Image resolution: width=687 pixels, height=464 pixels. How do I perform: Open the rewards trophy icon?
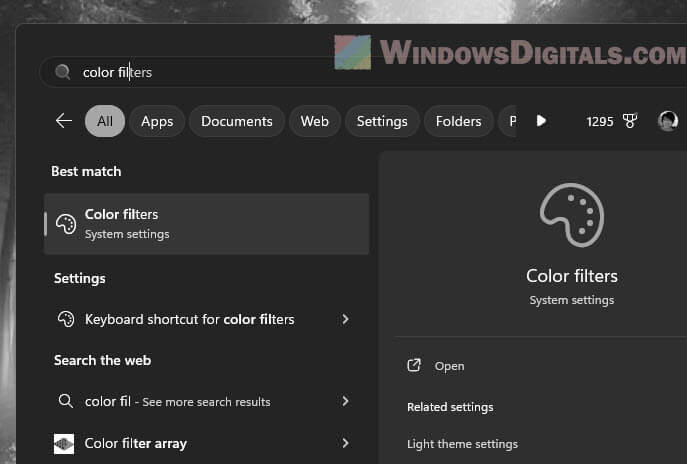pyautogui.click(x=630, y=121)
